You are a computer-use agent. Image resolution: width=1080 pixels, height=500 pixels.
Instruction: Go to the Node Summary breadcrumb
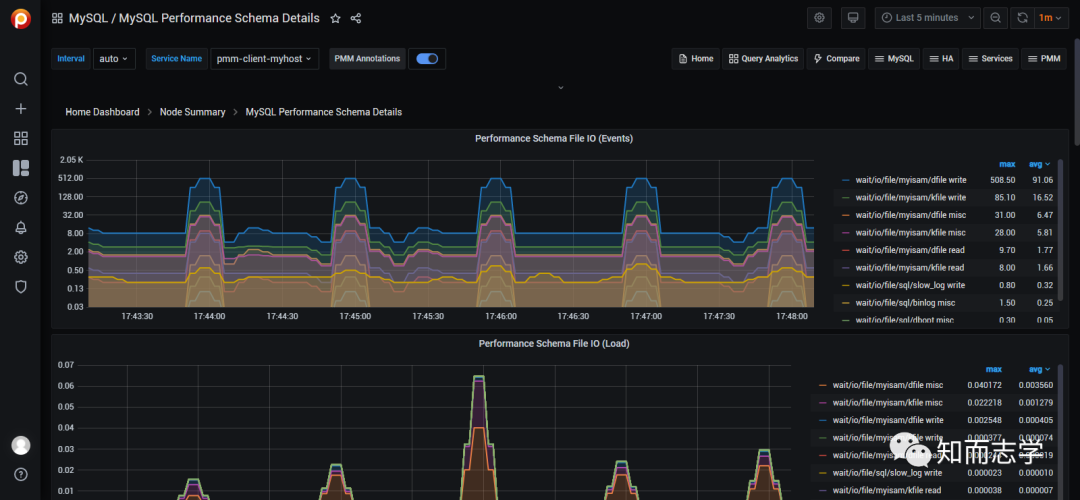click(193, 112)
